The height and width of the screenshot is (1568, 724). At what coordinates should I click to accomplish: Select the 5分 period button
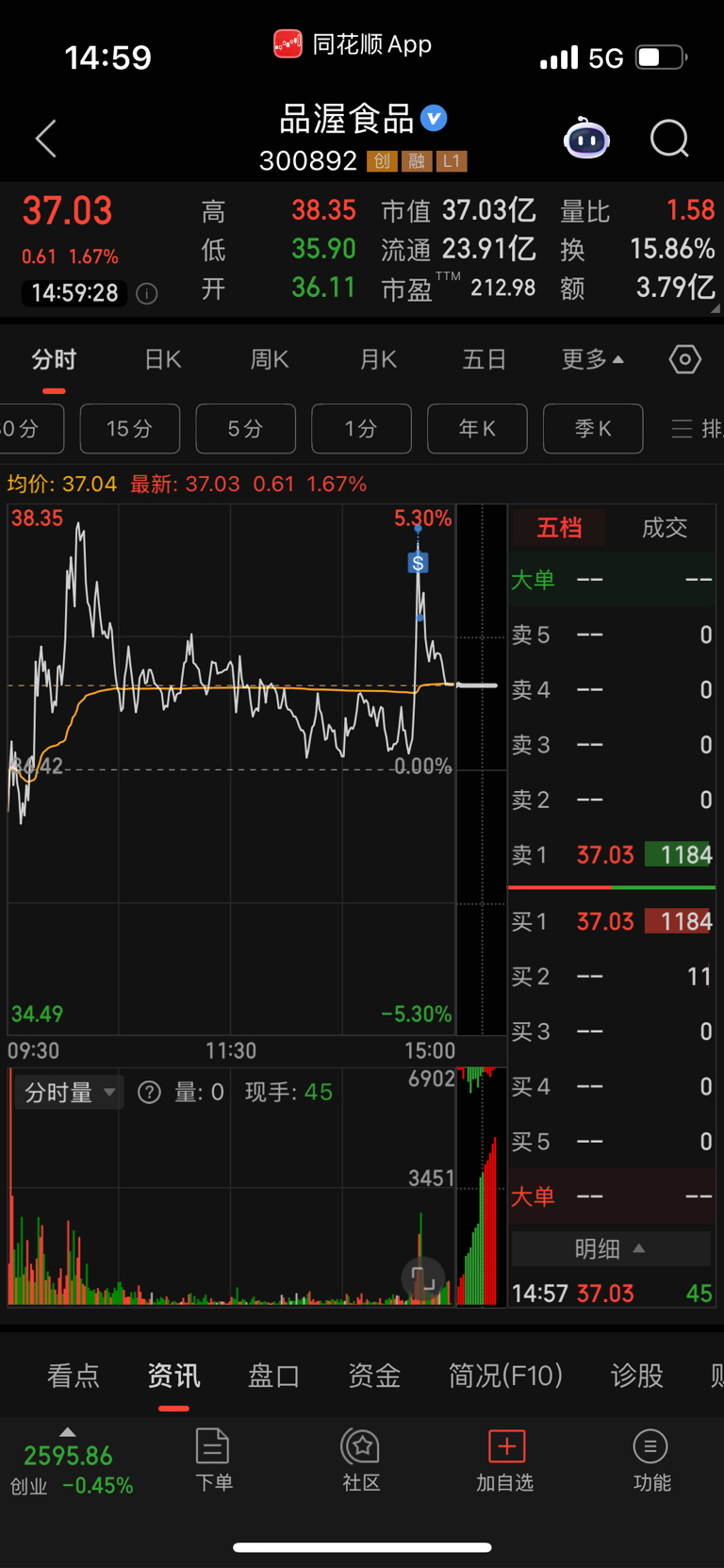pyautogui.click(x=245, y=429)
